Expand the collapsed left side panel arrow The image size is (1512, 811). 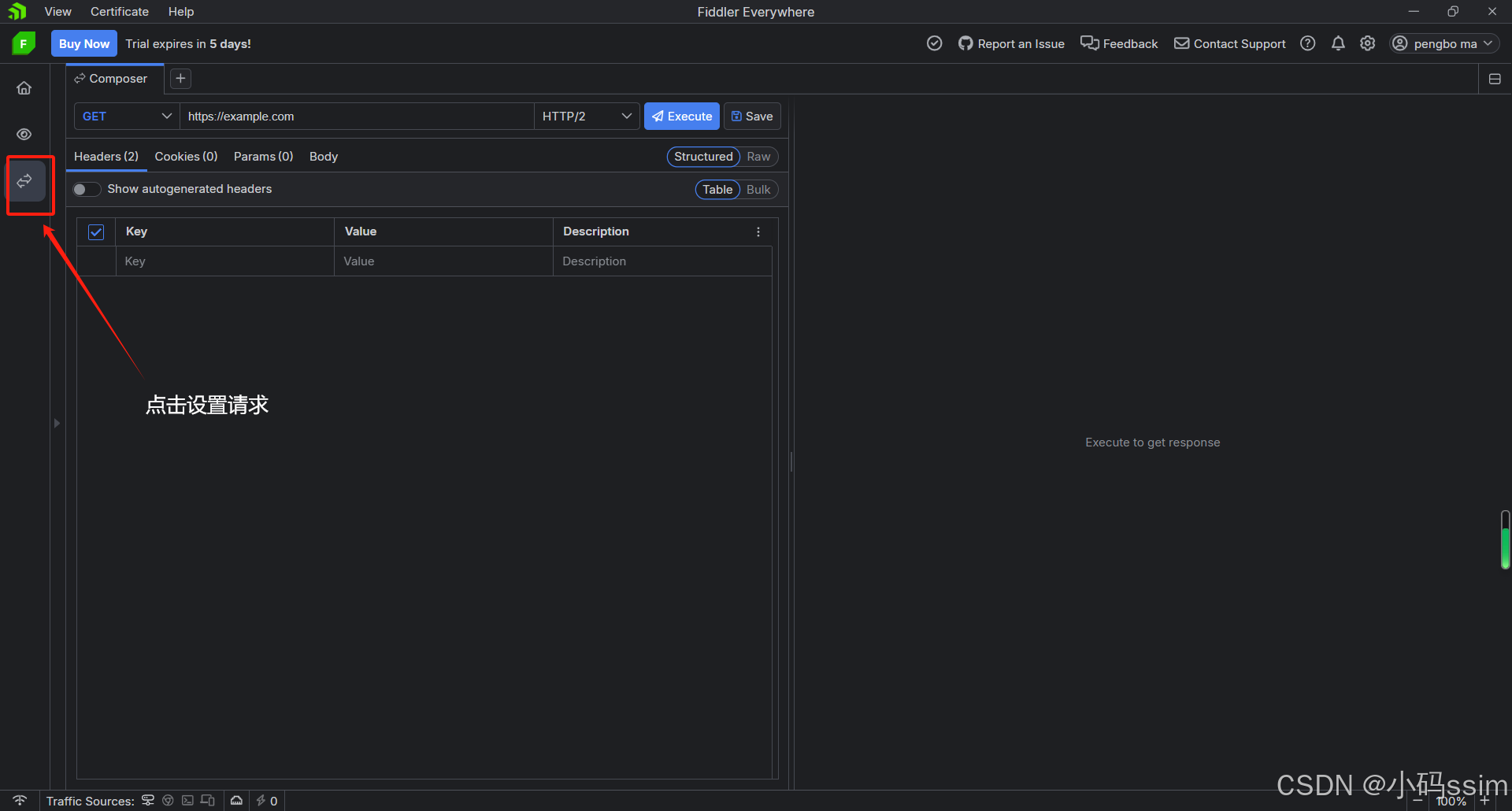[x=57, y=424]
